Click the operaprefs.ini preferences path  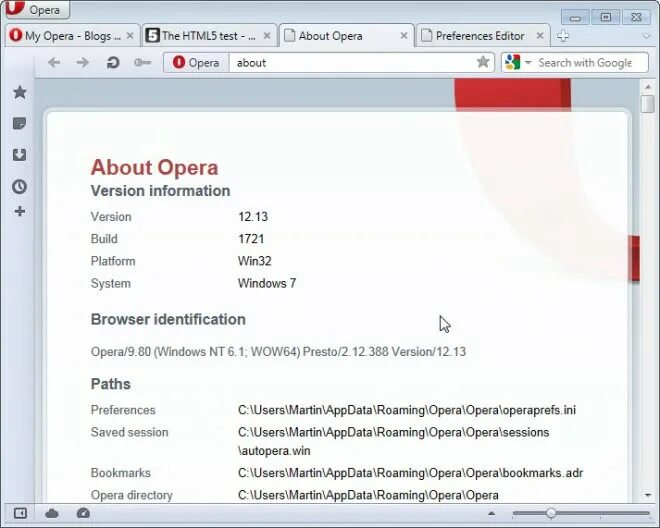point(407,410)
